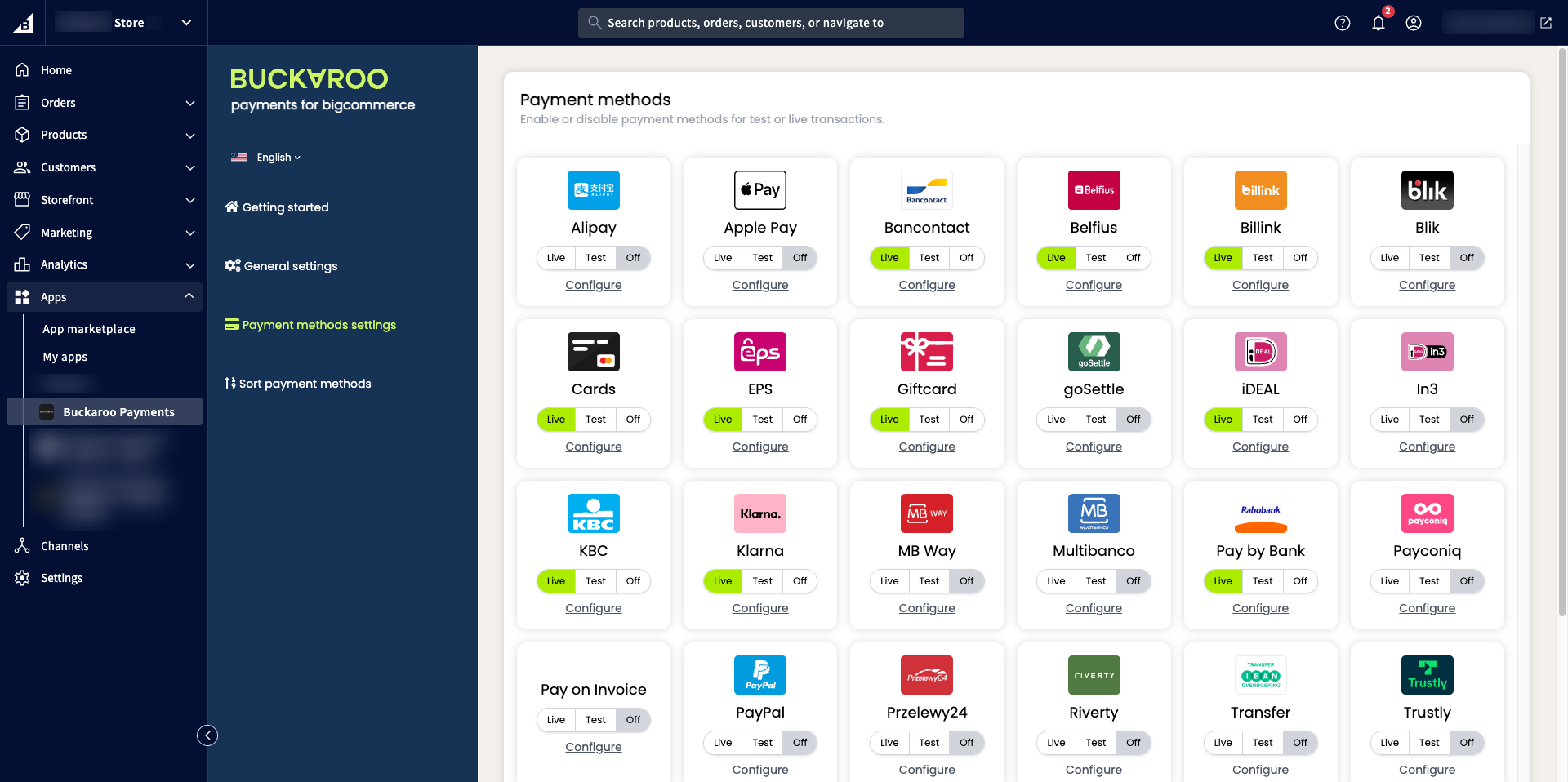Open the notifications bell icon
This screenshot has height=782, width=1568.
pyautogui.click(x=1379, y=23)
